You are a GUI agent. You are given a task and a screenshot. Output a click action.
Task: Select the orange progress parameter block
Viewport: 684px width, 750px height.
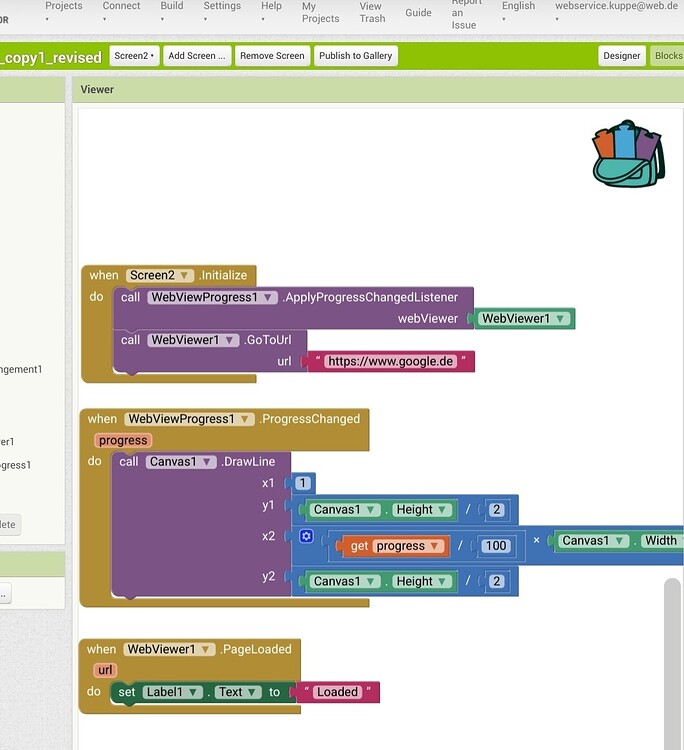pyautogui.click(x=123, y=440)
